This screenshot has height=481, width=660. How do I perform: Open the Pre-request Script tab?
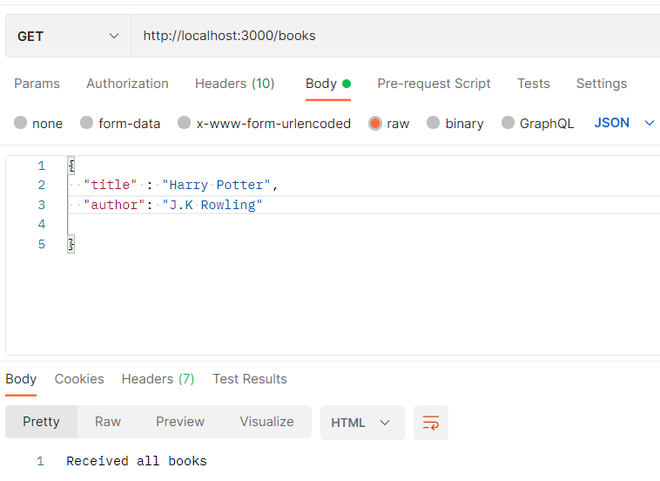coord(434,84)
